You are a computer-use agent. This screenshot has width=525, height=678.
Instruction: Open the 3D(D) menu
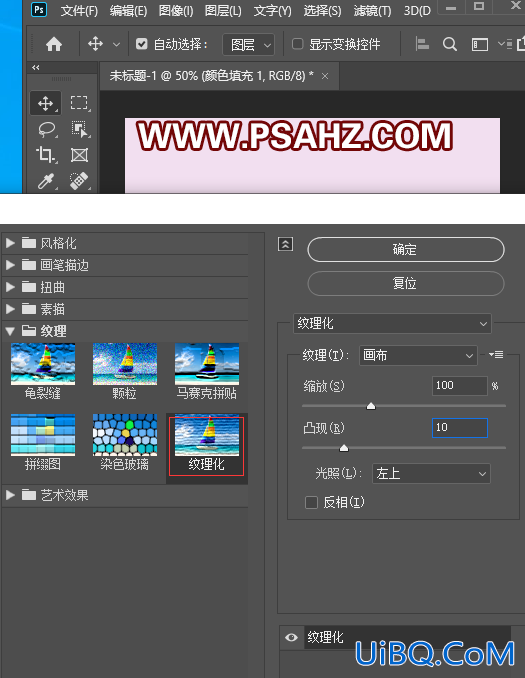(x=417, y=10)
